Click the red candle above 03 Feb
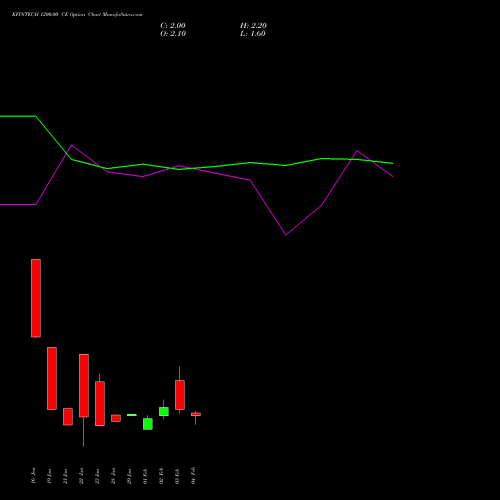500x500 pixels. pos(180,395)
